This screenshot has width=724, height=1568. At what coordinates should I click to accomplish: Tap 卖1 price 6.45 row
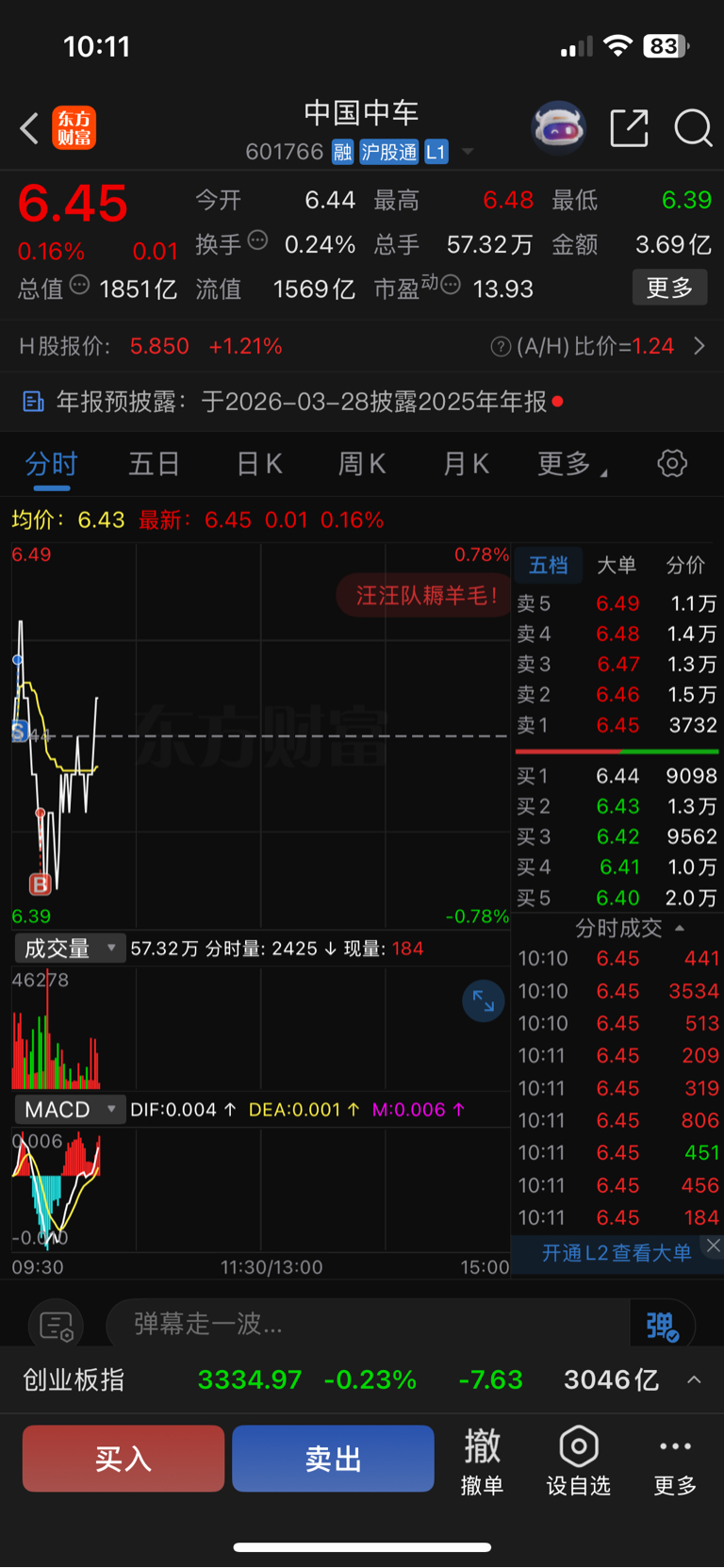(x=617, y=725)
